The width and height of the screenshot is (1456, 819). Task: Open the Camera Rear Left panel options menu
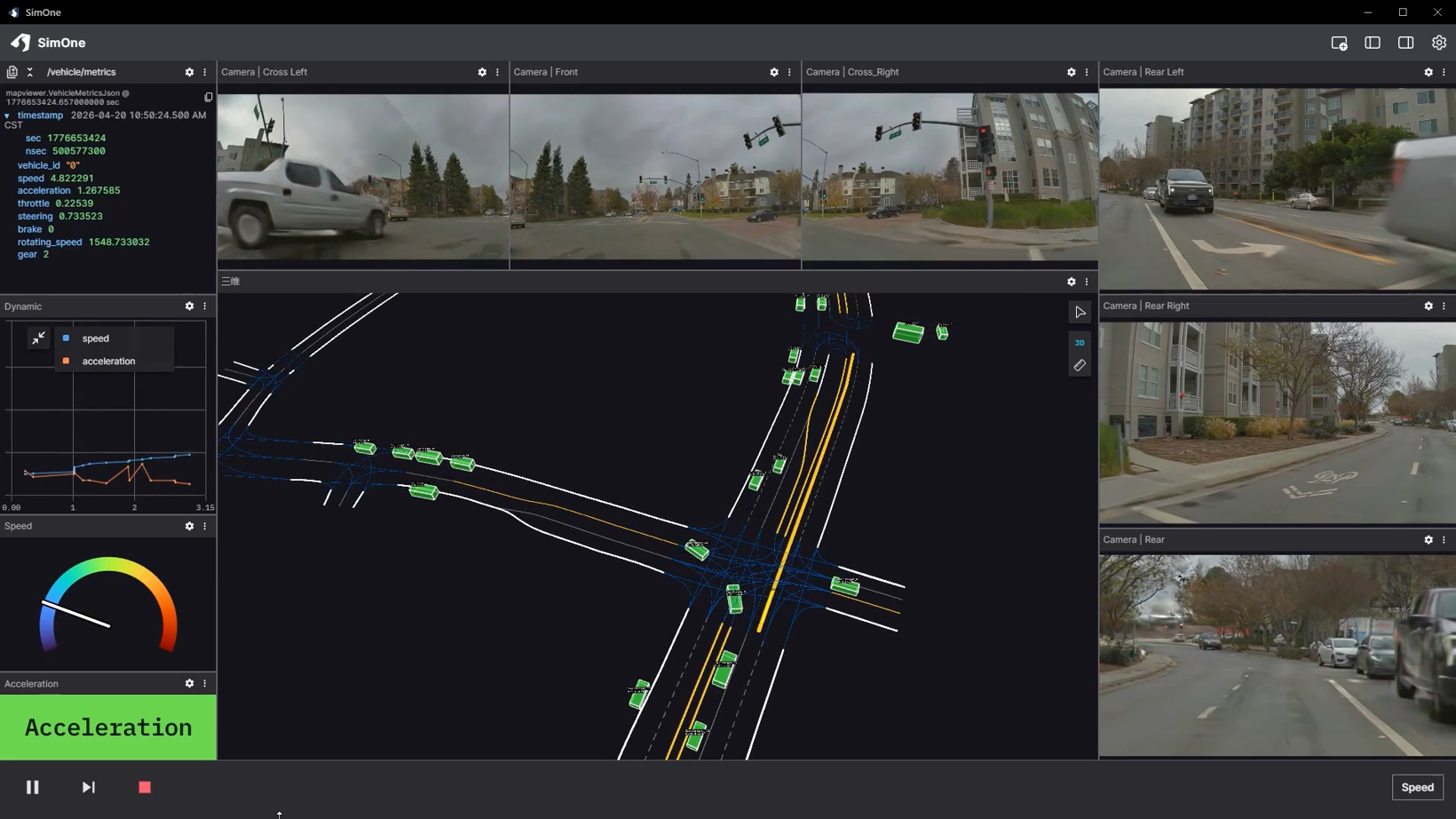coord(1444,72)
